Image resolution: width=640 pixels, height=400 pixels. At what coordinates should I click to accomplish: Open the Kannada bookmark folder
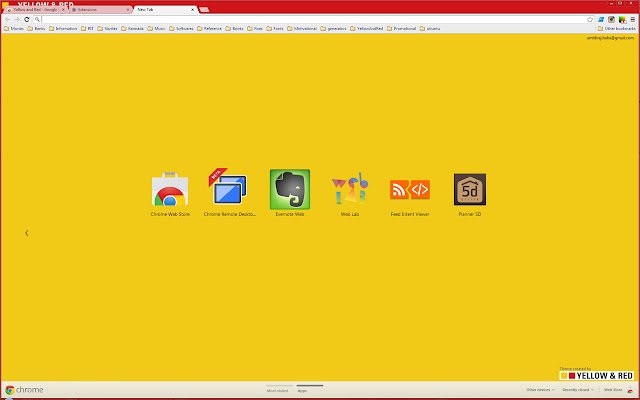pos(132,29)
